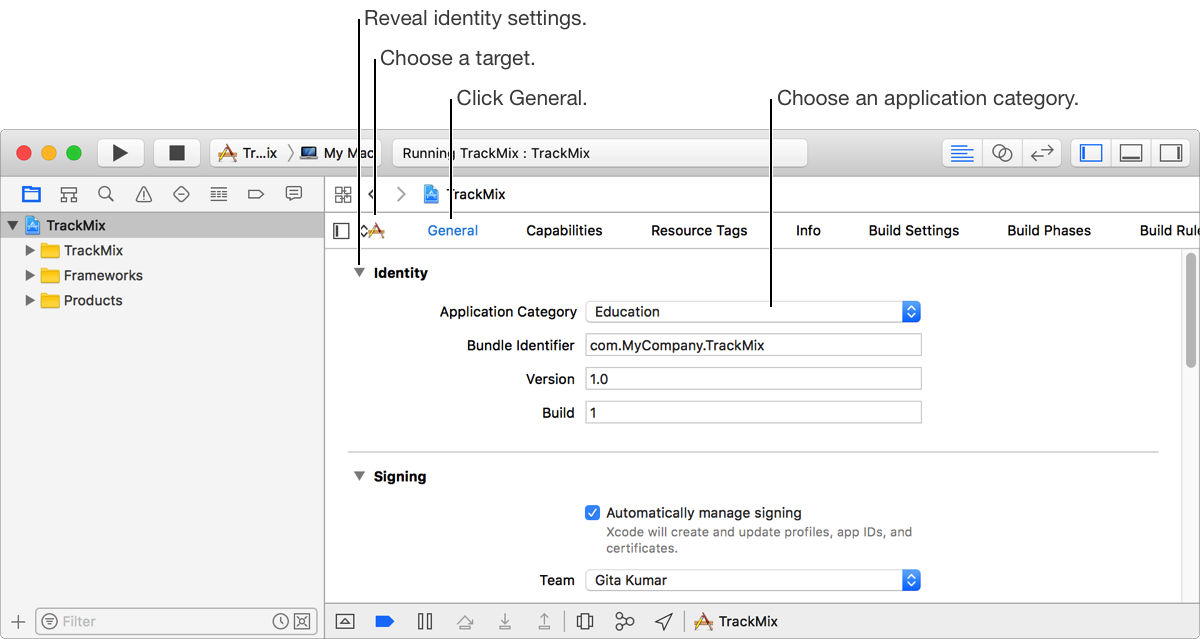
Task: Edit the Build number field
Action: [x=753, y=413]
